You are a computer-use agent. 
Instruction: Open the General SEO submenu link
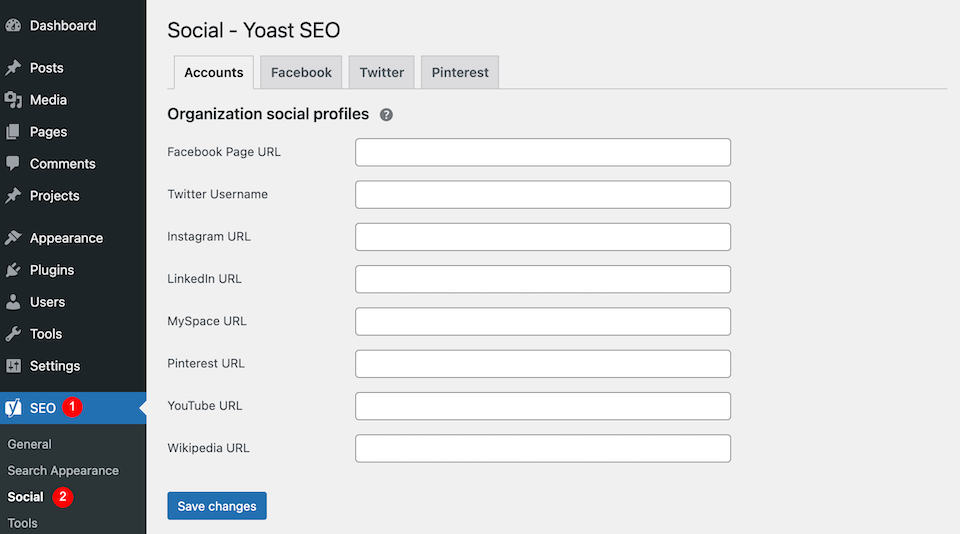click(x=29, y=444)
